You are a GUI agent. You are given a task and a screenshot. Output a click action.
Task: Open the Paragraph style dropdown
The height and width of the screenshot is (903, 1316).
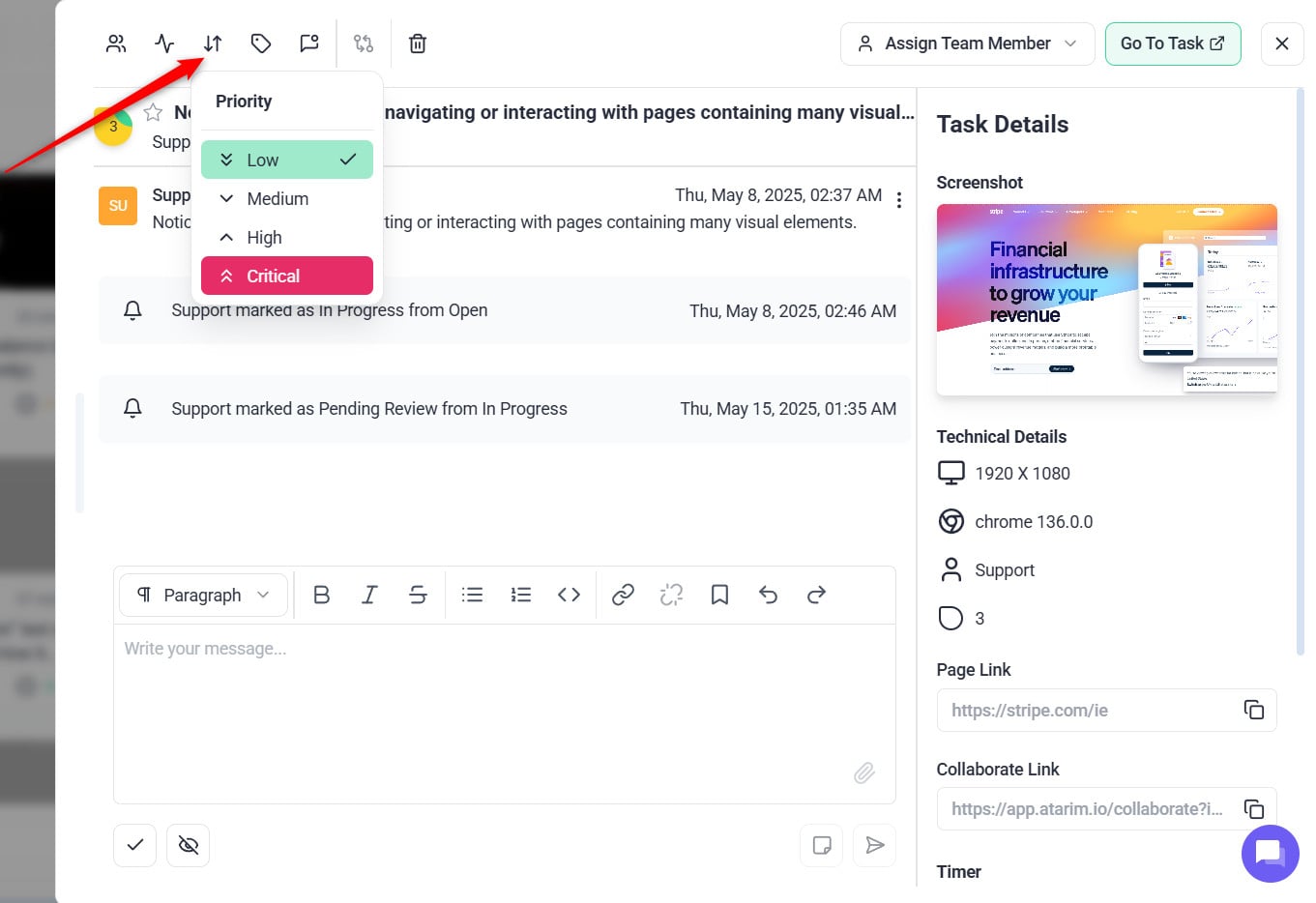(203, 595)
